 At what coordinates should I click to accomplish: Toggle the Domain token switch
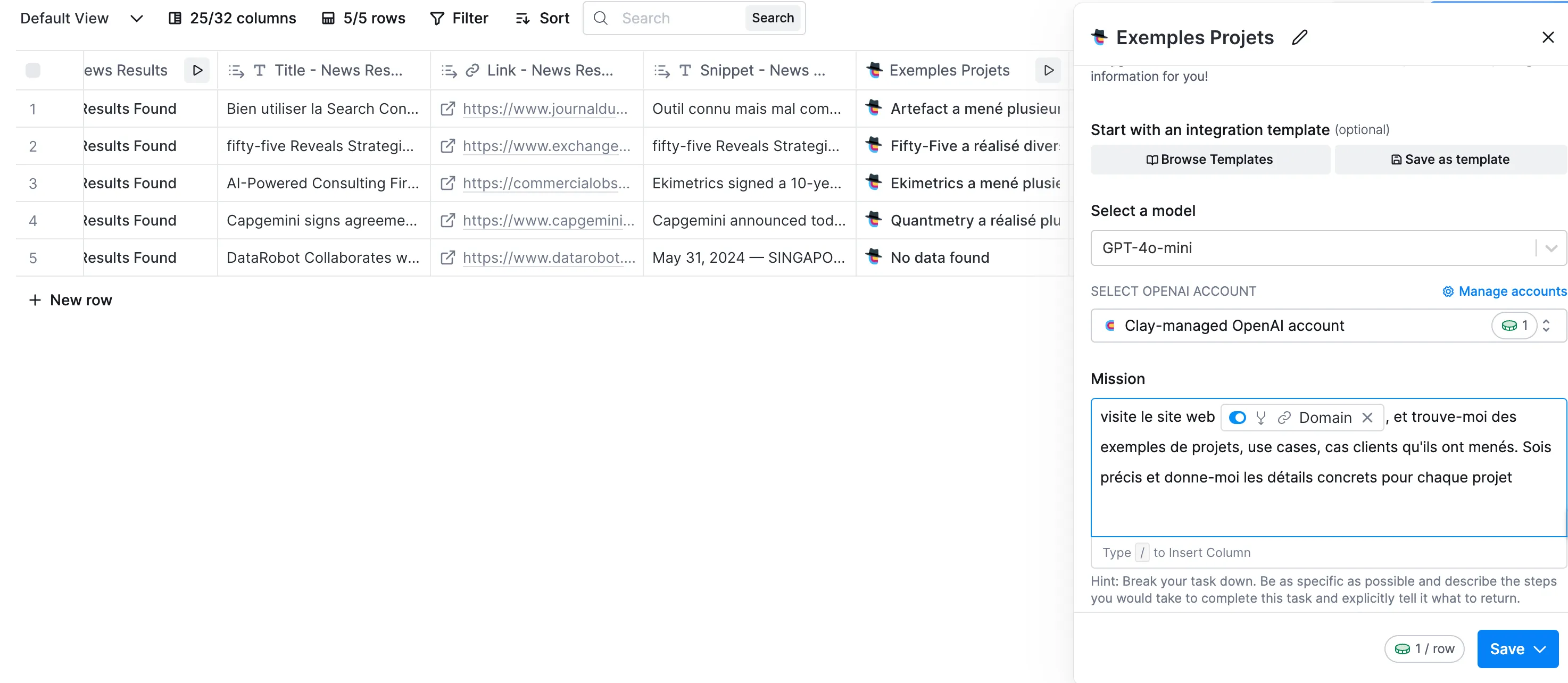pos(1237,418)
